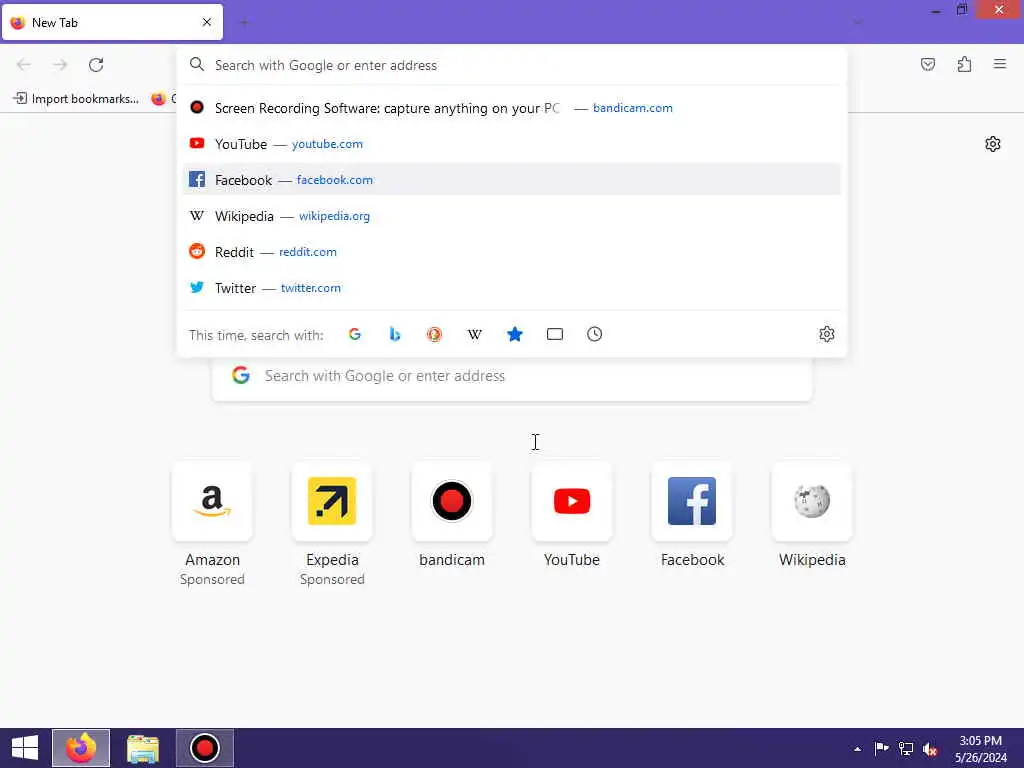This screenshot has width=1024, height=768.
Task: Search open tabs using the tab icon
Action: 554,334
